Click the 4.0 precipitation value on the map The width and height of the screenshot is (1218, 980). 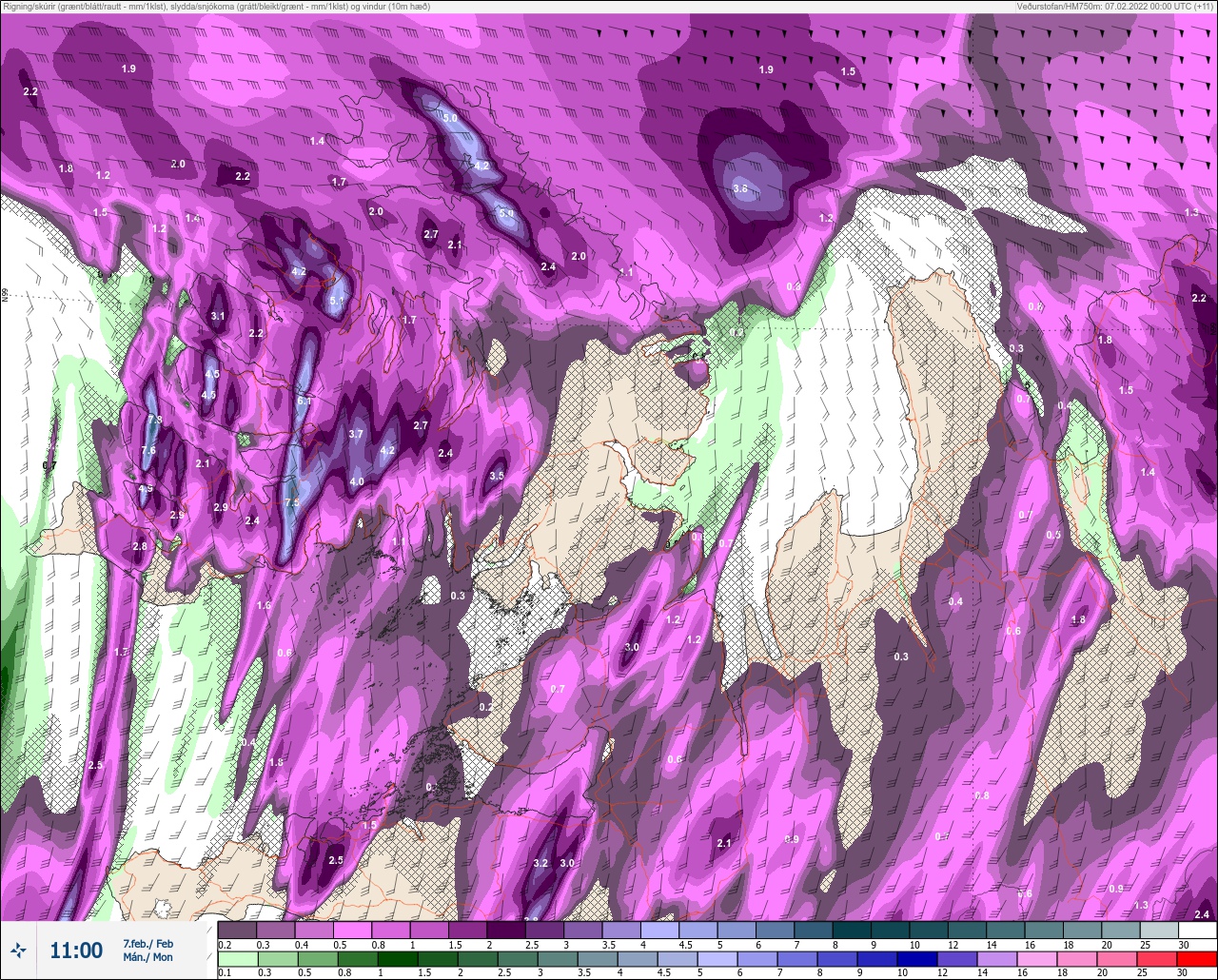[357, 482]
